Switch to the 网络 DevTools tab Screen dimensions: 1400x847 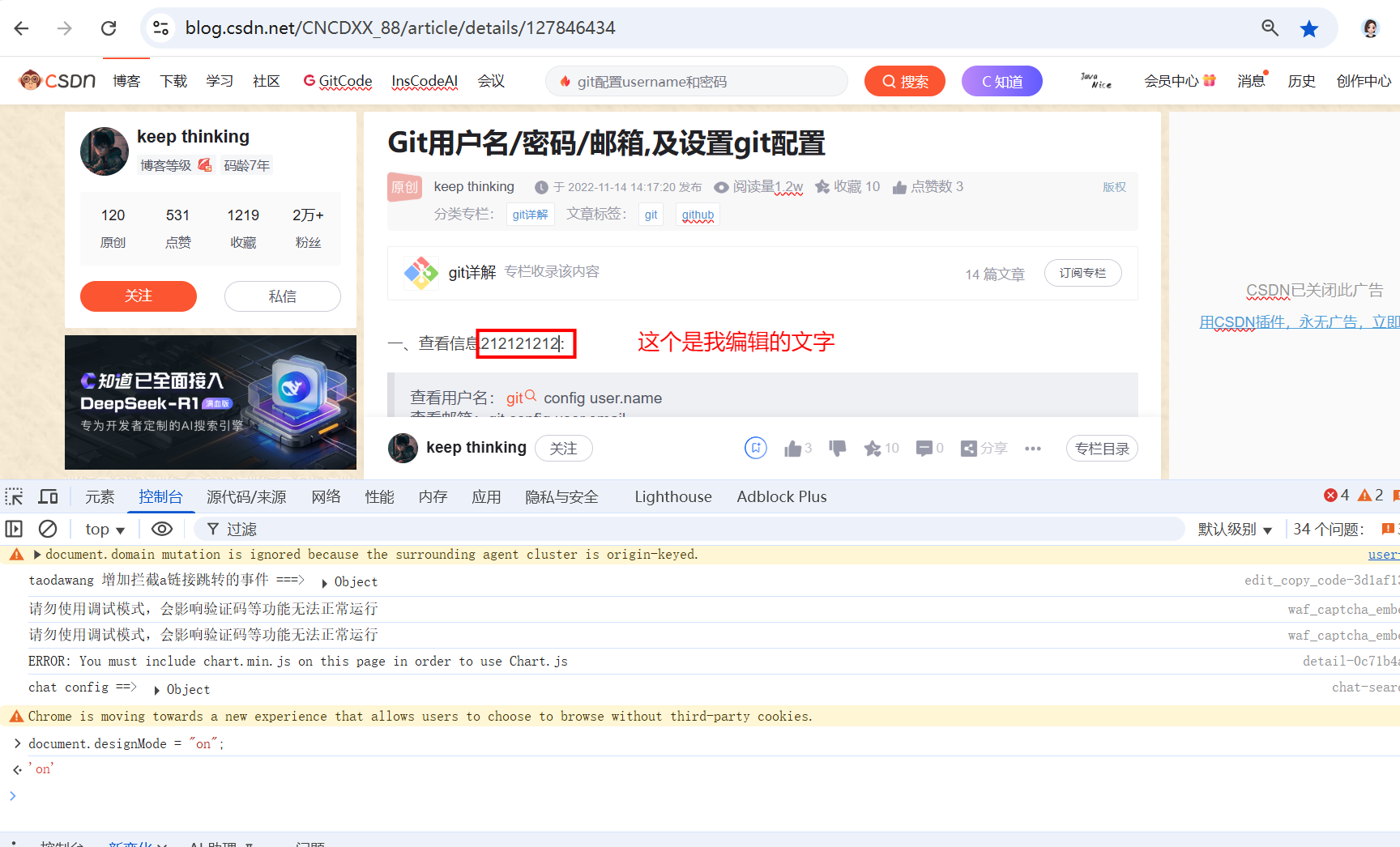pyautogui.click(x=326, y=496)
